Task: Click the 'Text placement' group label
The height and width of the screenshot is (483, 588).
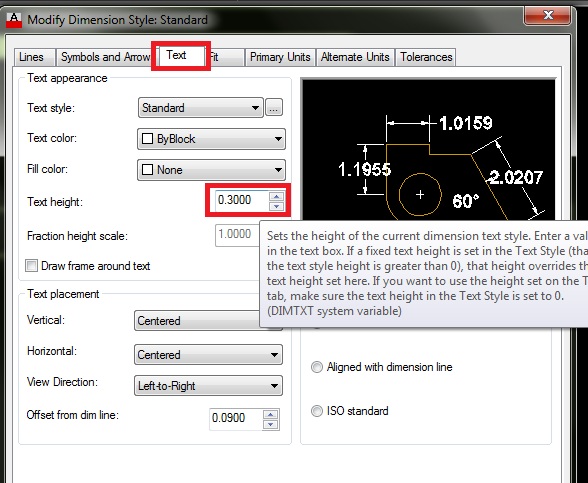Action: [63, 294]
